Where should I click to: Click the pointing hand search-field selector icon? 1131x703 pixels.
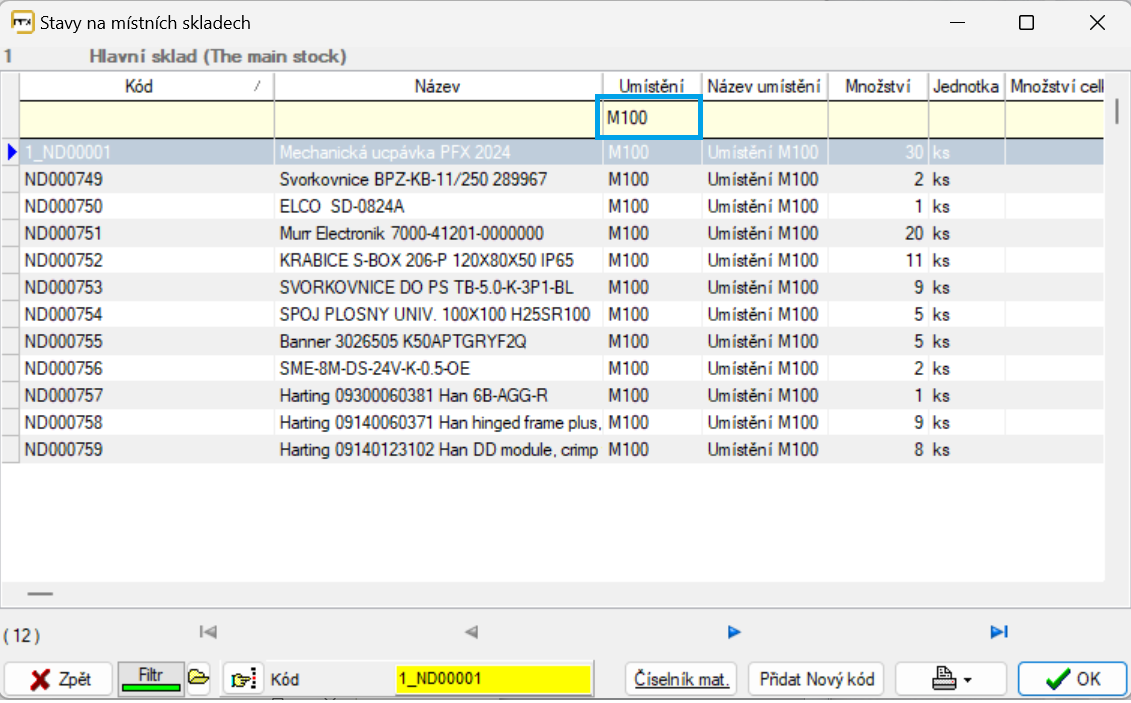click(243, 679)
